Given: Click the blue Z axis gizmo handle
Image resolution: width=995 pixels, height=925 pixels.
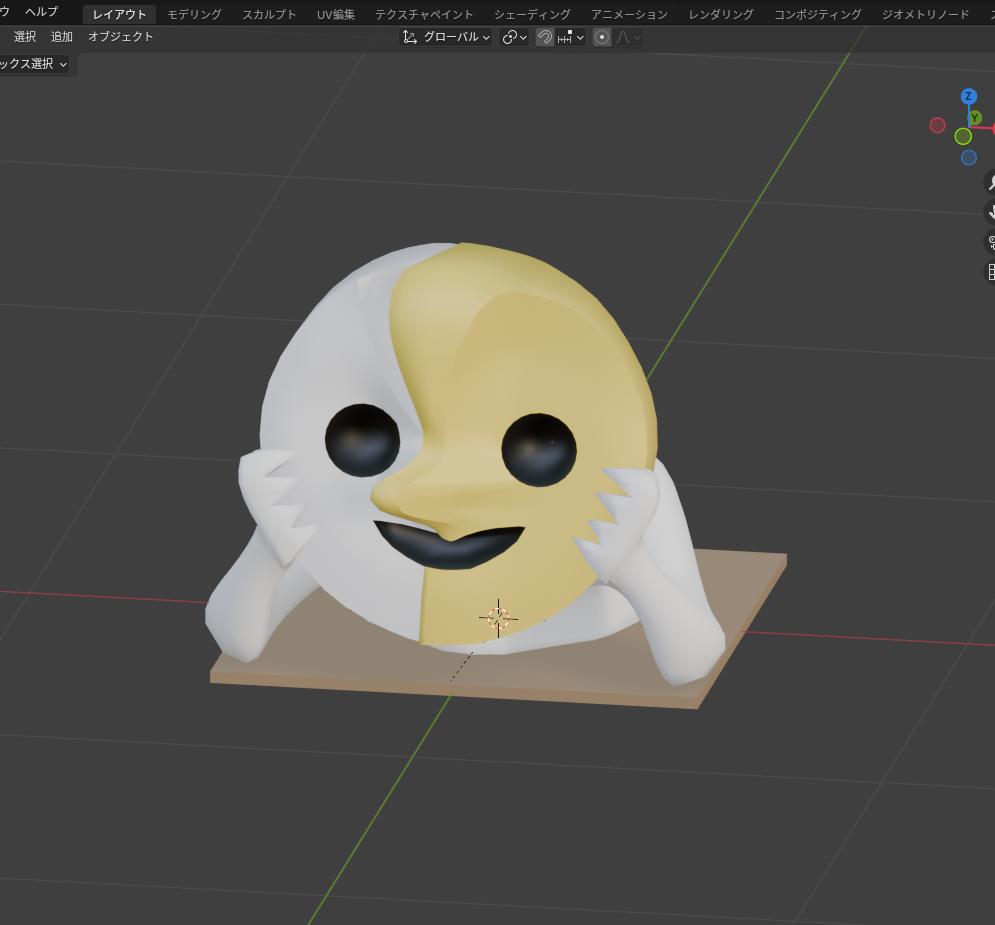Looking at the screenshot, I should [968, 97].
